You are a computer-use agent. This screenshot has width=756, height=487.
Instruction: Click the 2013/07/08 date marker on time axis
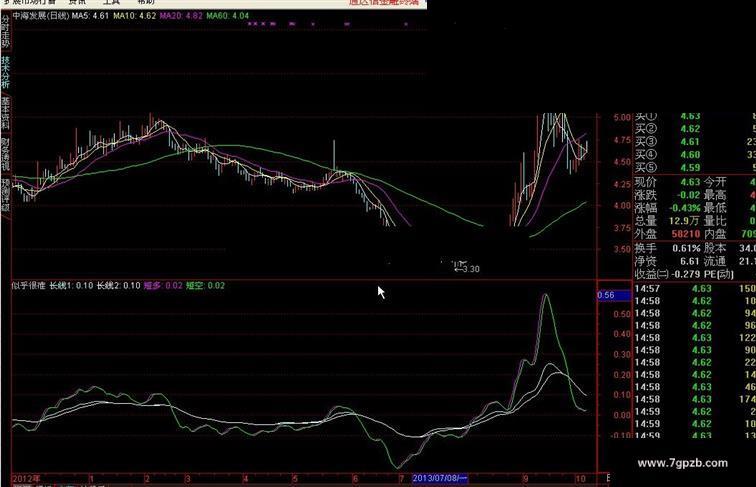click(x=440, y=478)
